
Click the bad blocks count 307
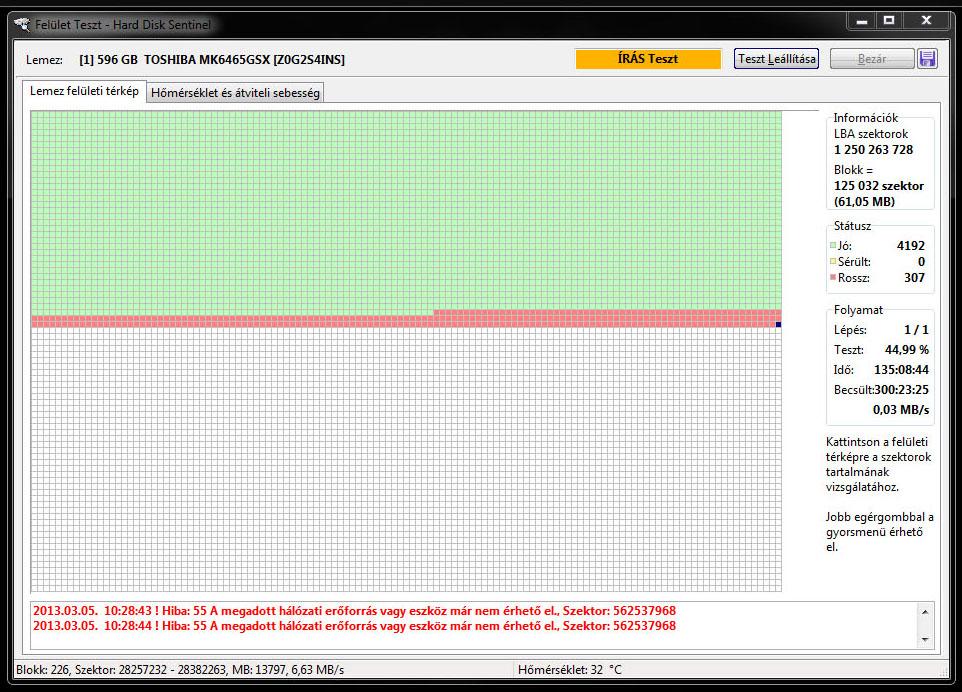914,278
